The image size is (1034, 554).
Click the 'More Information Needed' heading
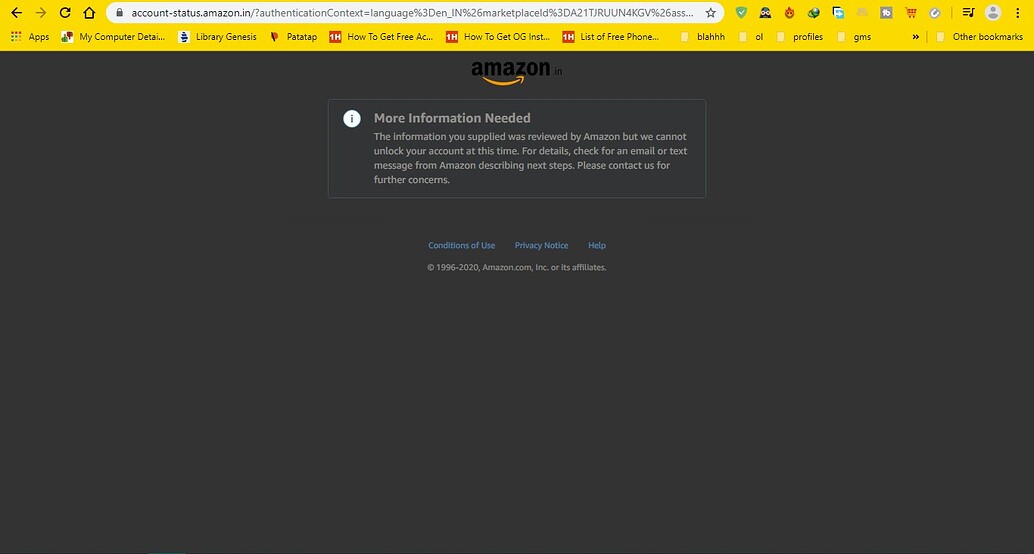point(452,118)
